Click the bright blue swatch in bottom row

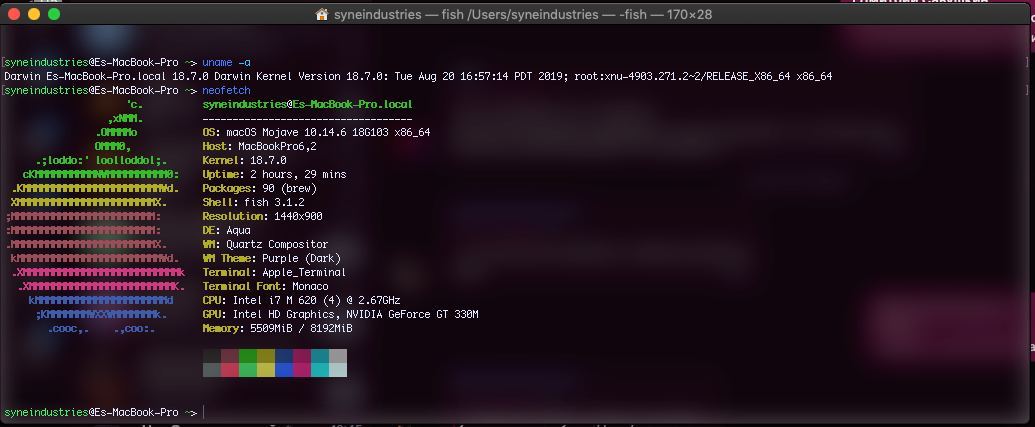[x=284, y=370]
